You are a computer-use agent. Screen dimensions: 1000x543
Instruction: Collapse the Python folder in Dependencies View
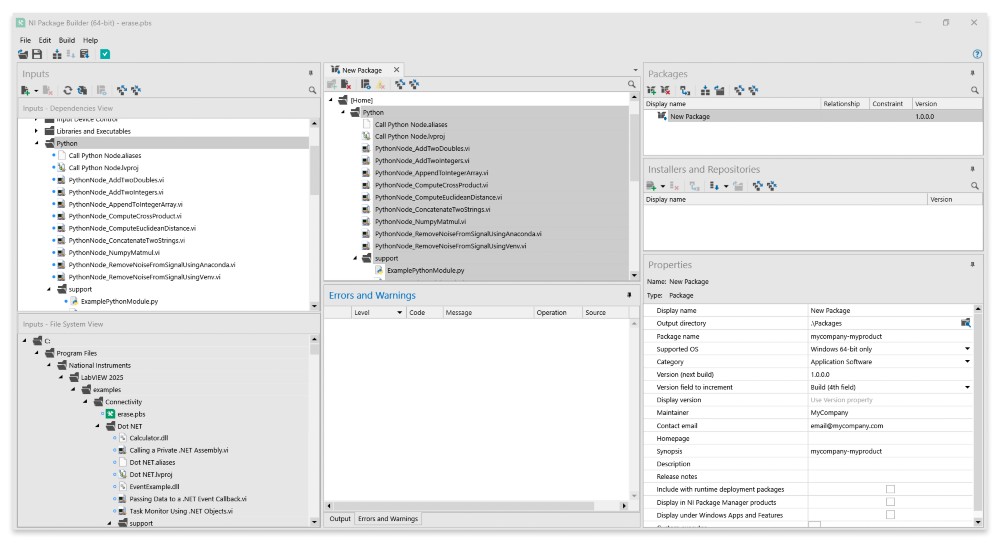point(37,143)
